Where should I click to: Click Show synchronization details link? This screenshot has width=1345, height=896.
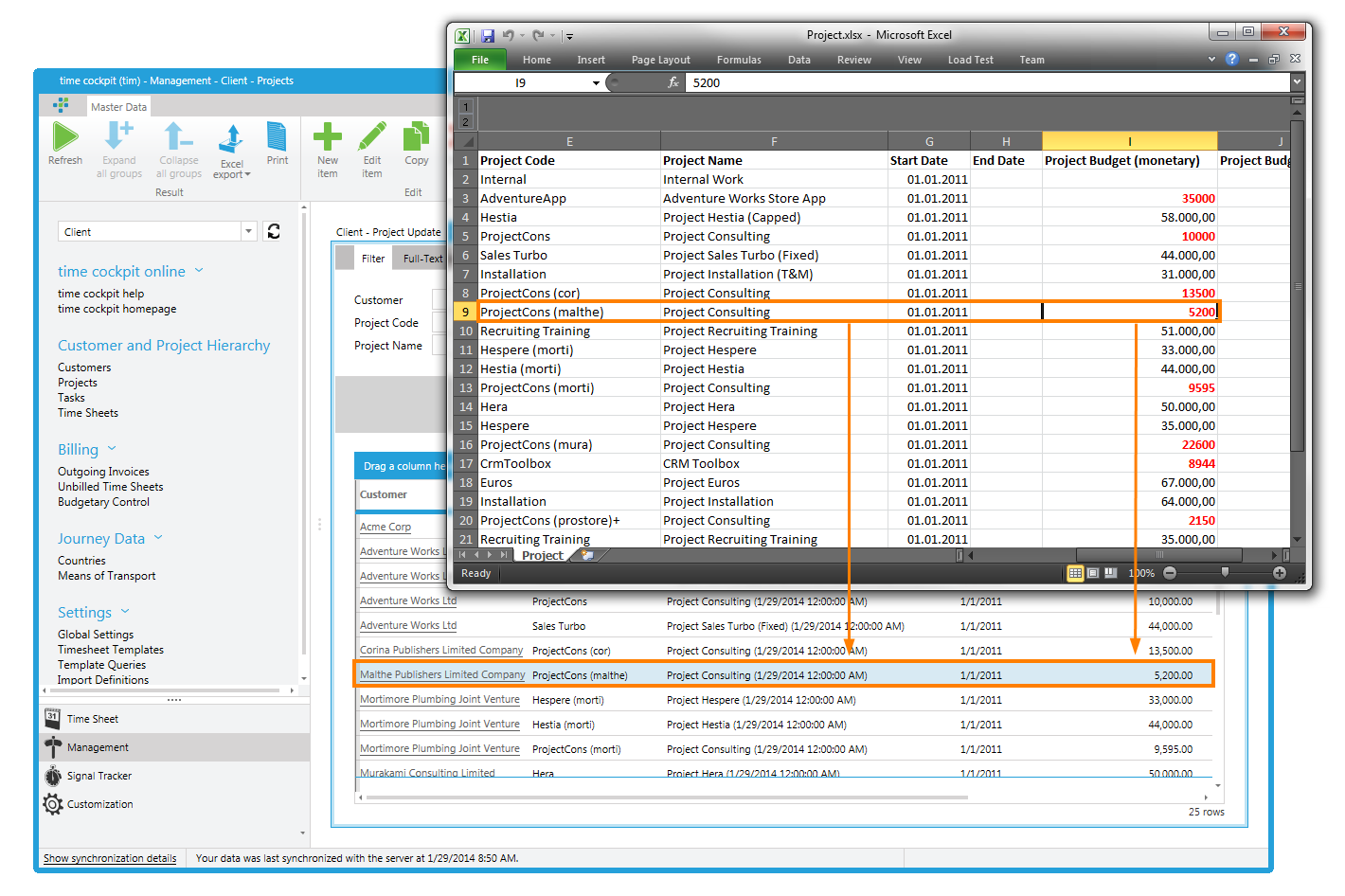pos(110,858)
